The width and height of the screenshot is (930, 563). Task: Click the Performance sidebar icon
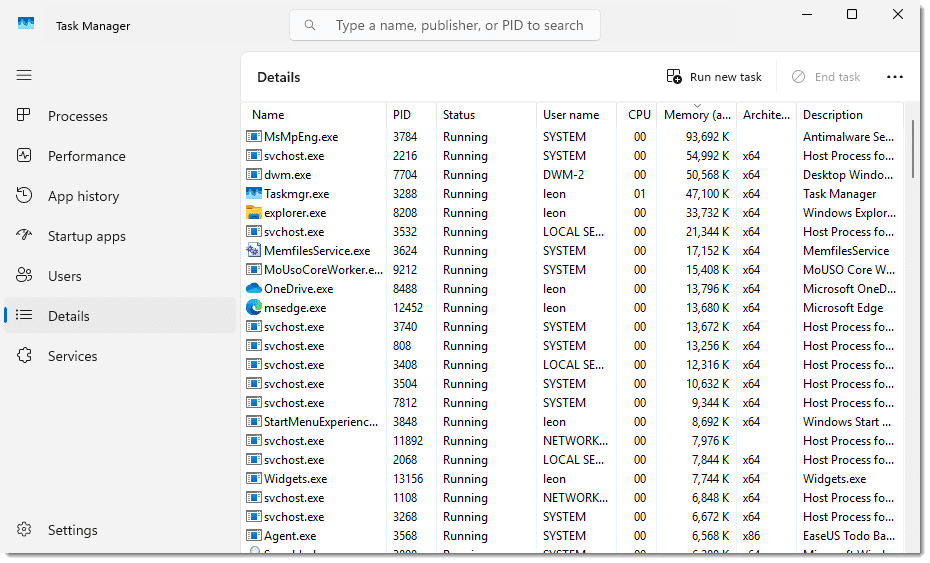click(24, 155)
